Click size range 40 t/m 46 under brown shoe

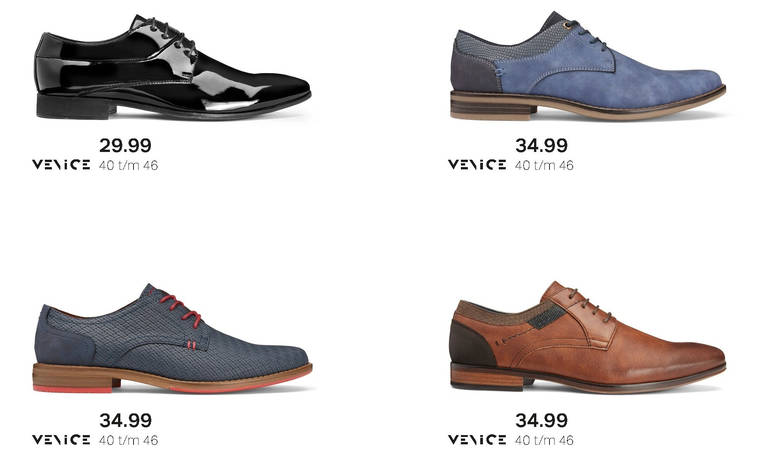(544, 440)
